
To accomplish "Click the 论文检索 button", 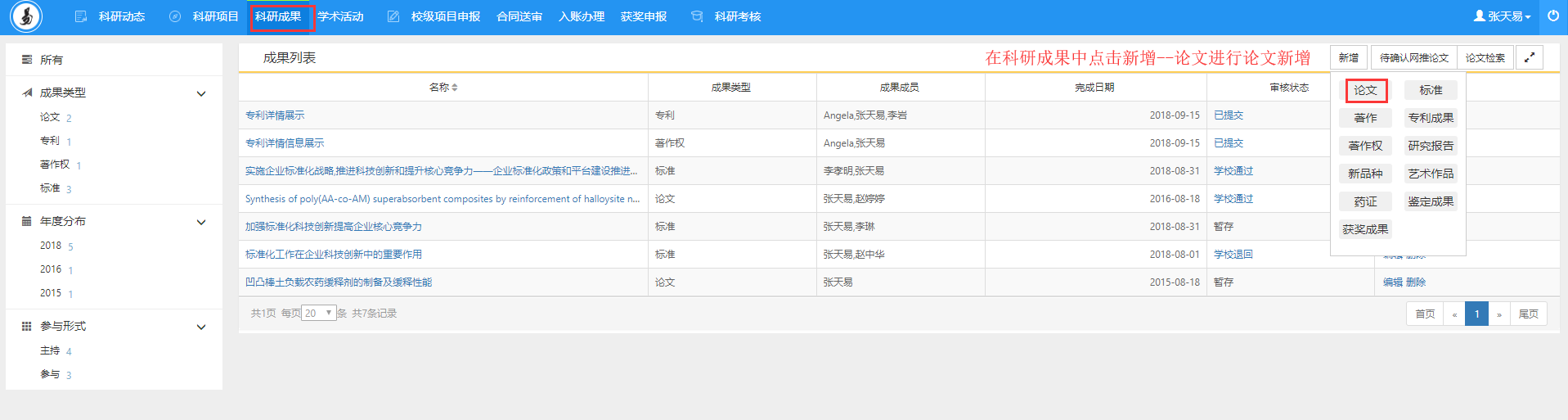I will (x=1485, y=57).
